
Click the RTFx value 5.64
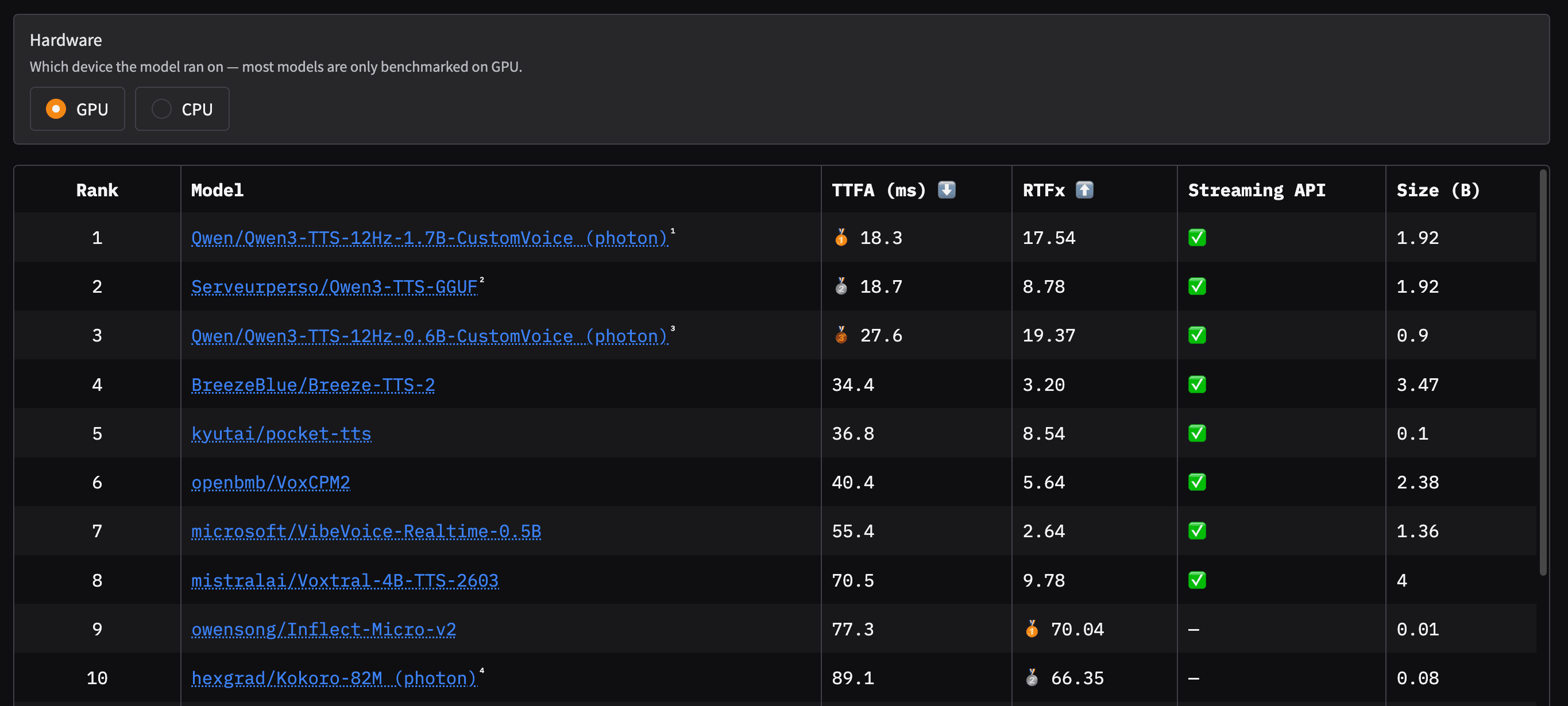pyautogui.click(x=1044, y=482)
